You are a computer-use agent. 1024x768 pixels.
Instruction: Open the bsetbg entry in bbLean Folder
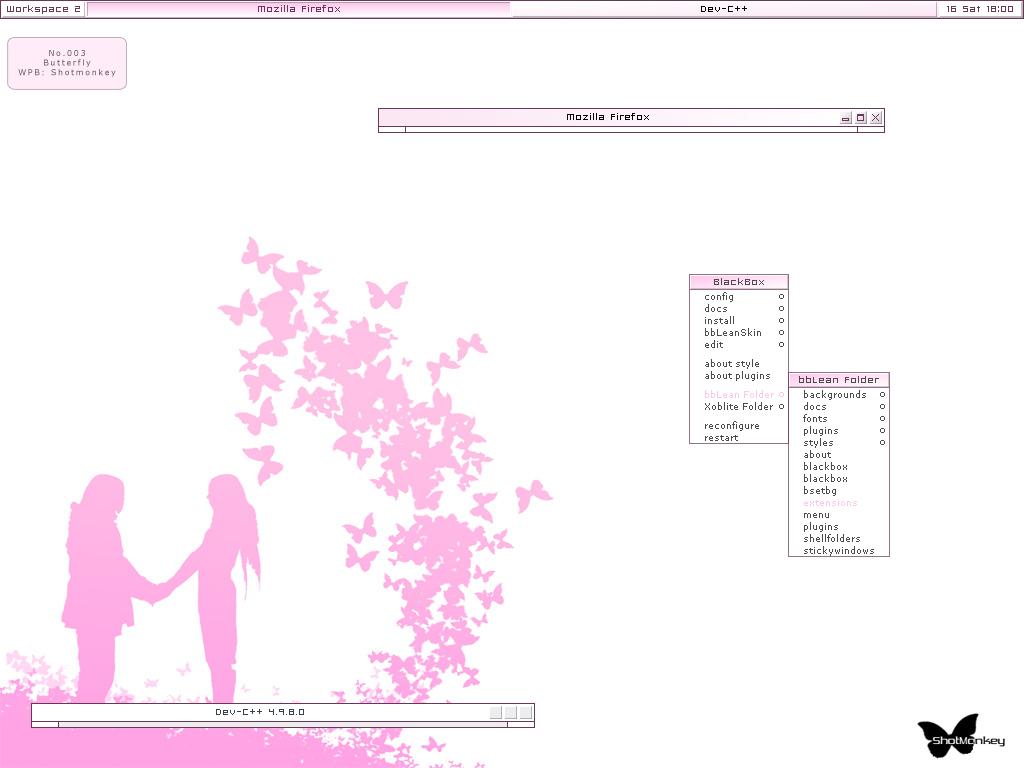[820, 491]
